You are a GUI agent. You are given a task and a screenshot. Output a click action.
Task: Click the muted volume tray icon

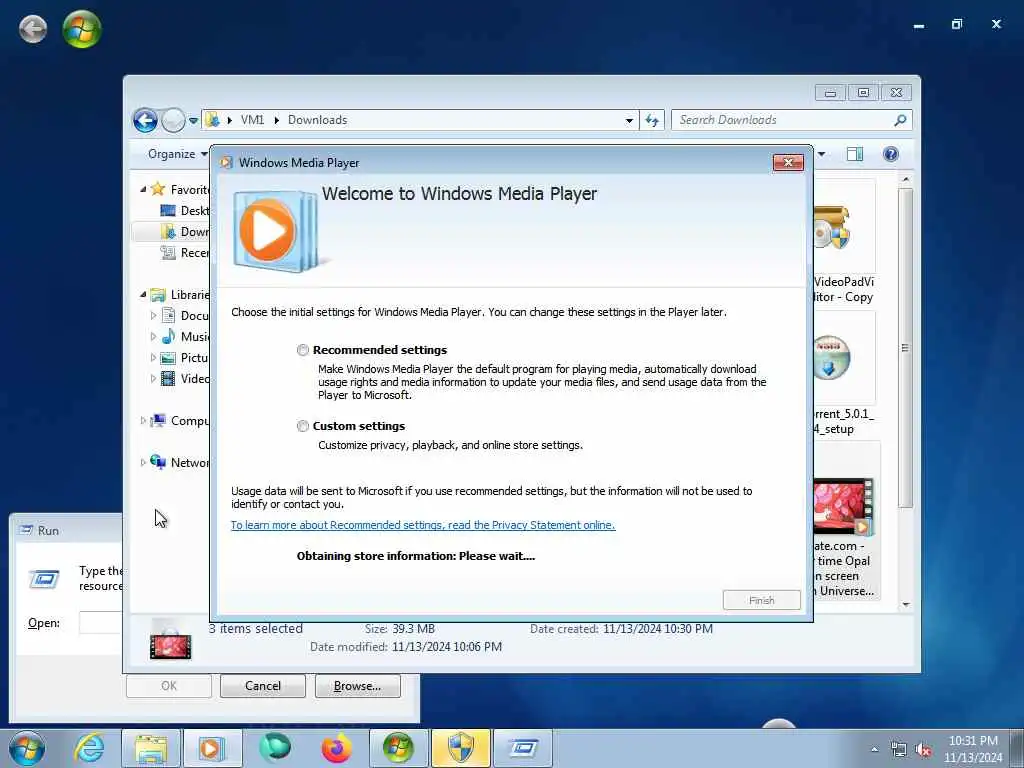point(923,750)
